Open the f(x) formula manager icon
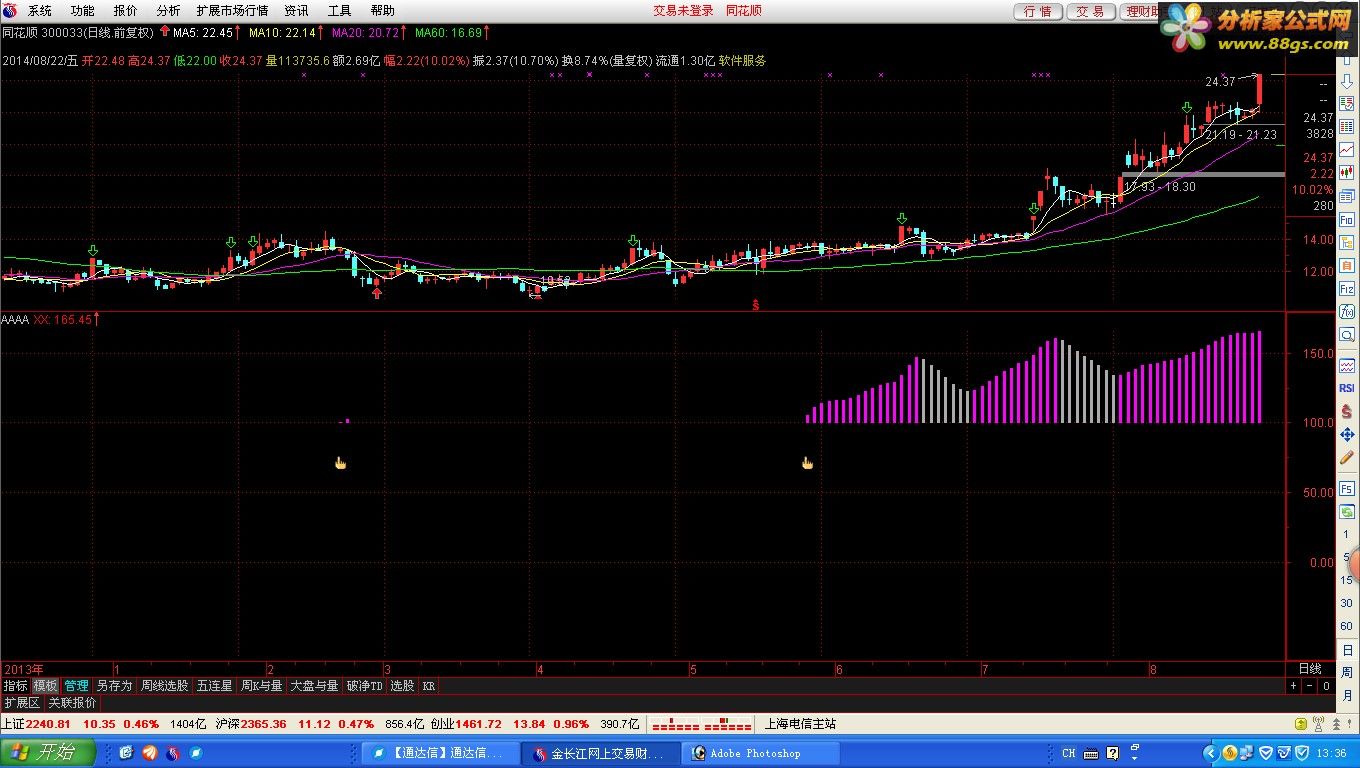Screen dimensions: 1360x768 [1347, 311]
